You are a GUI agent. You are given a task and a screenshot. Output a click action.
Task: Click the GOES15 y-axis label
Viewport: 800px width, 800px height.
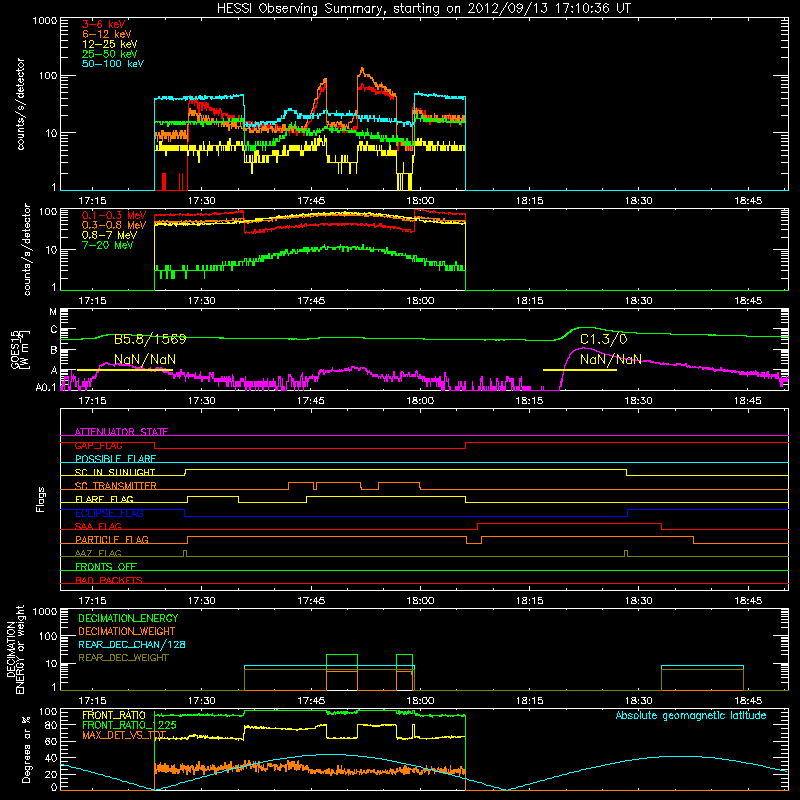click(x=19, y=349)
